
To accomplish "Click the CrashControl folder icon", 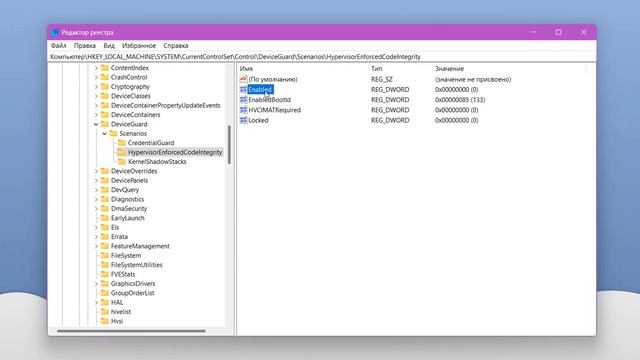I will [105, 77].
